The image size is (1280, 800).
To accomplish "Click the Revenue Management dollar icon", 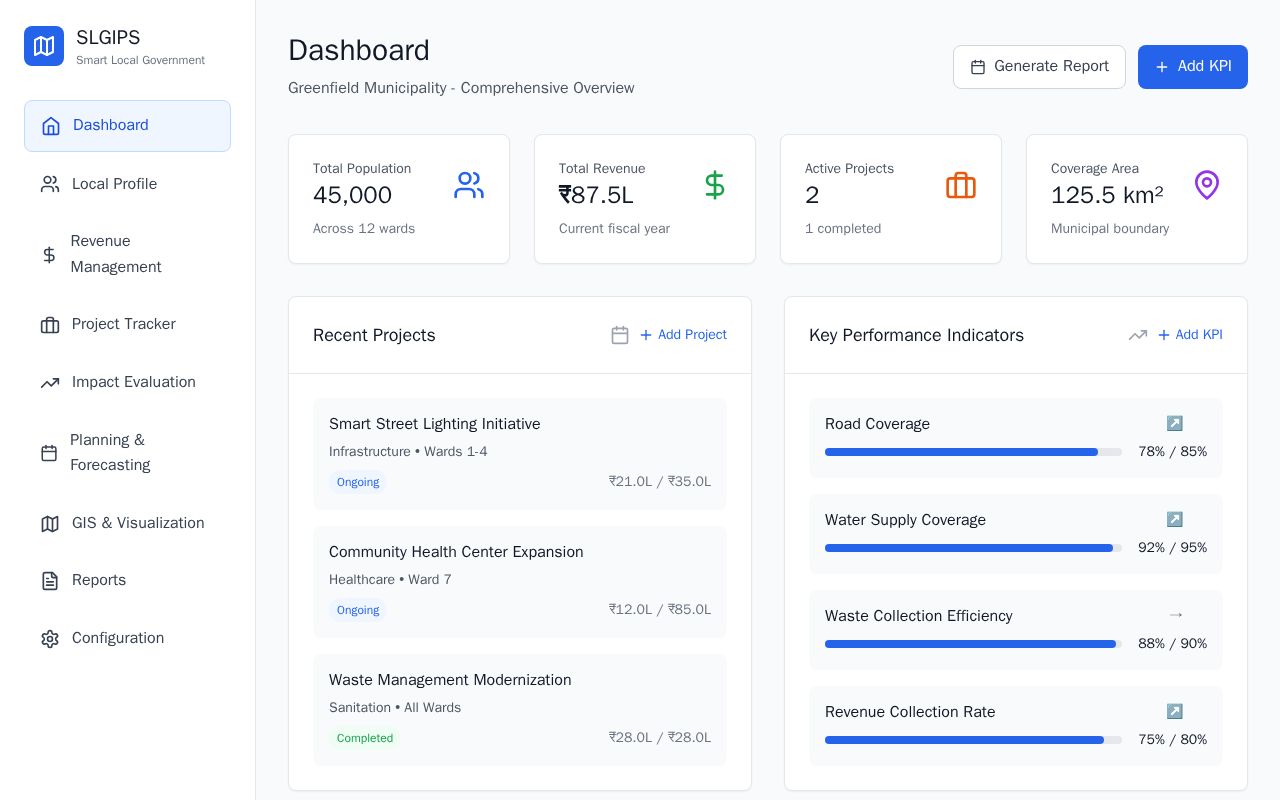I will click(49, 255).
